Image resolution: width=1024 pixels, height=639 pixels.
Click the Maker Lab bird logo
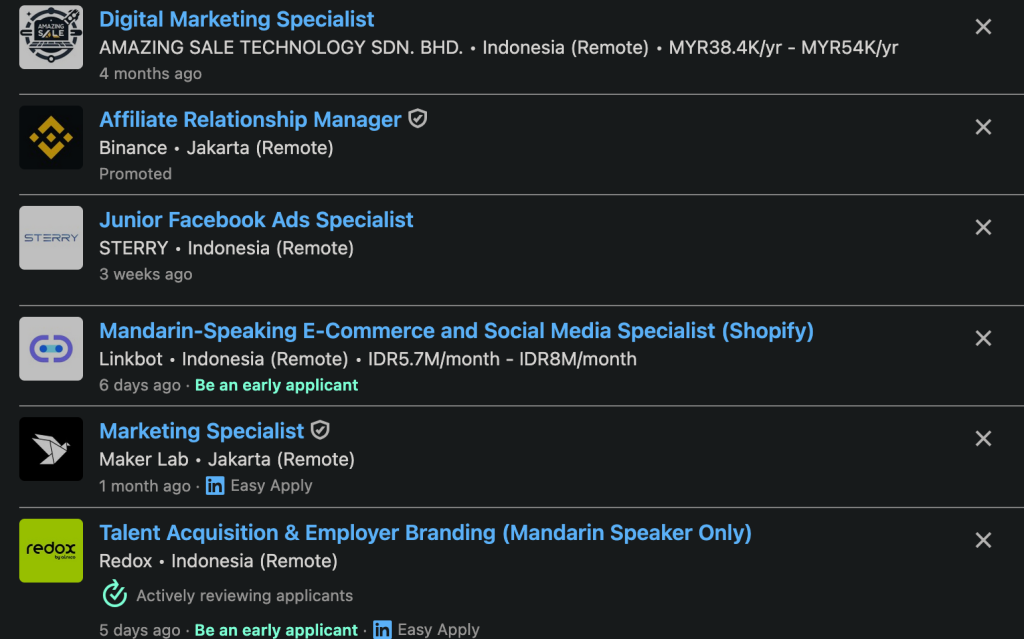point(51,449)
